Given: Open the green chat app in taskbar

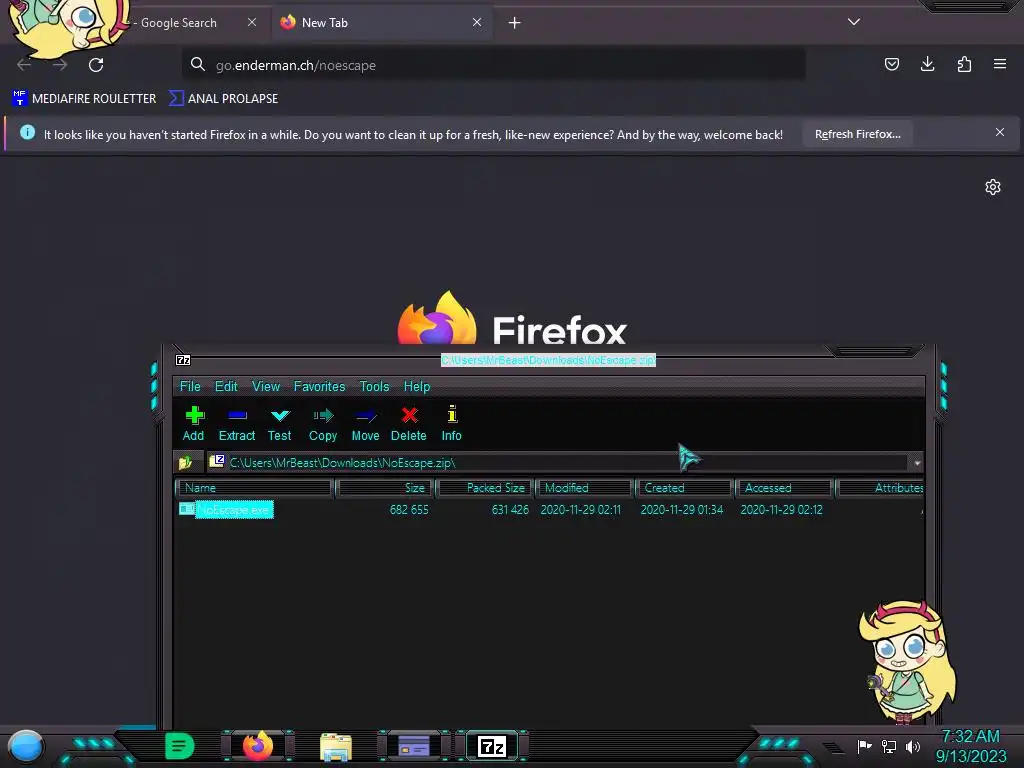Looking at the screenshot, I should click(x=180, y=746).
